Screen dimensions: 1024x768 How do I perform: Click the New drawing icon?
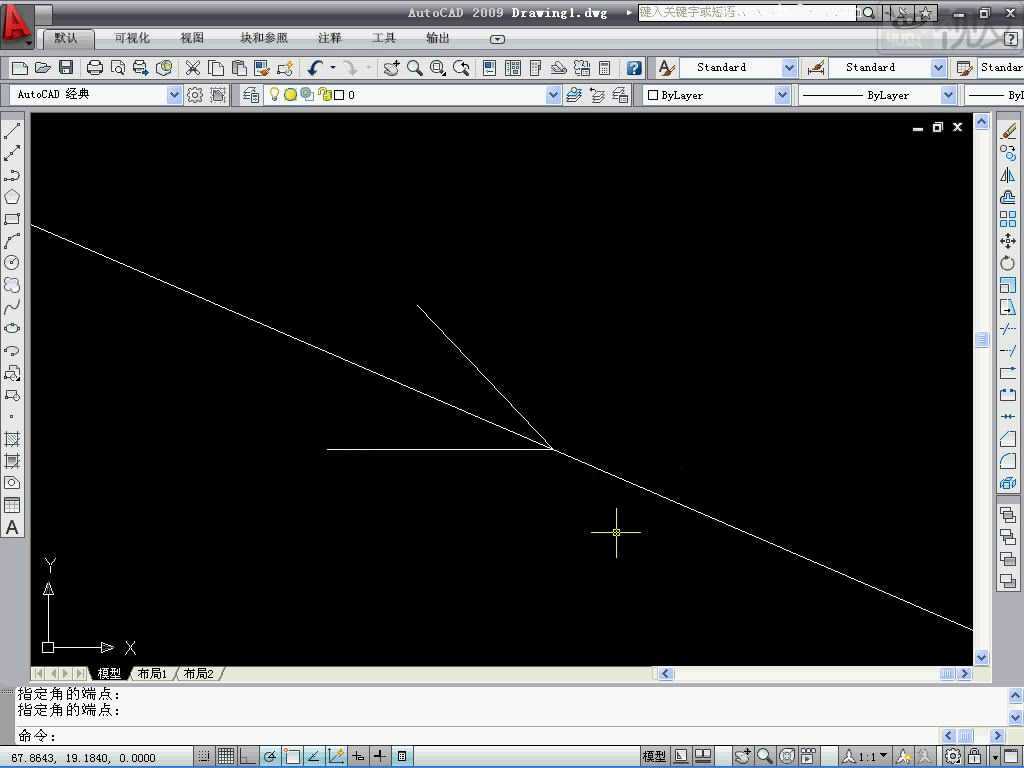20,67
